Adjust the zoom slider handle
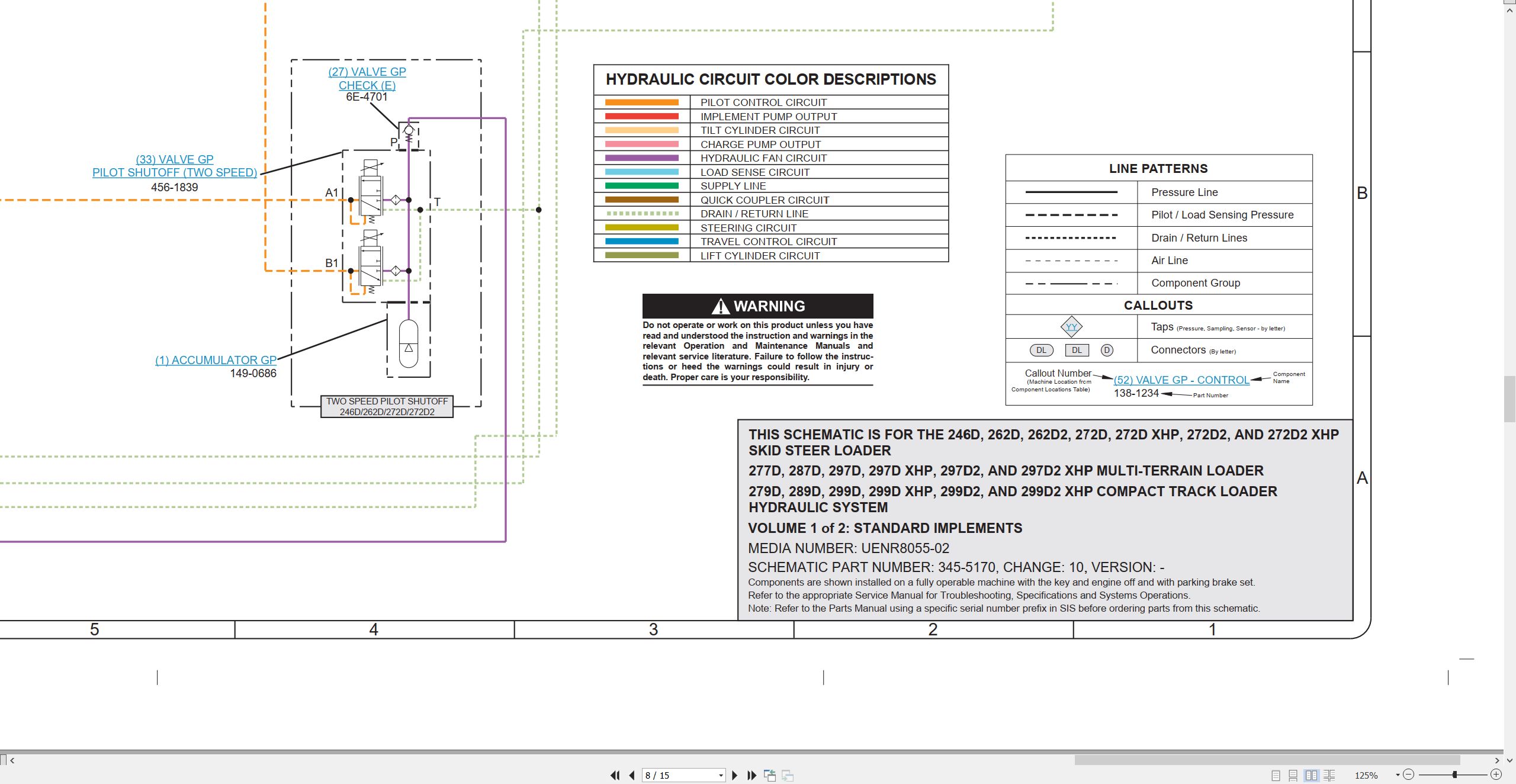 (1454, 775)
